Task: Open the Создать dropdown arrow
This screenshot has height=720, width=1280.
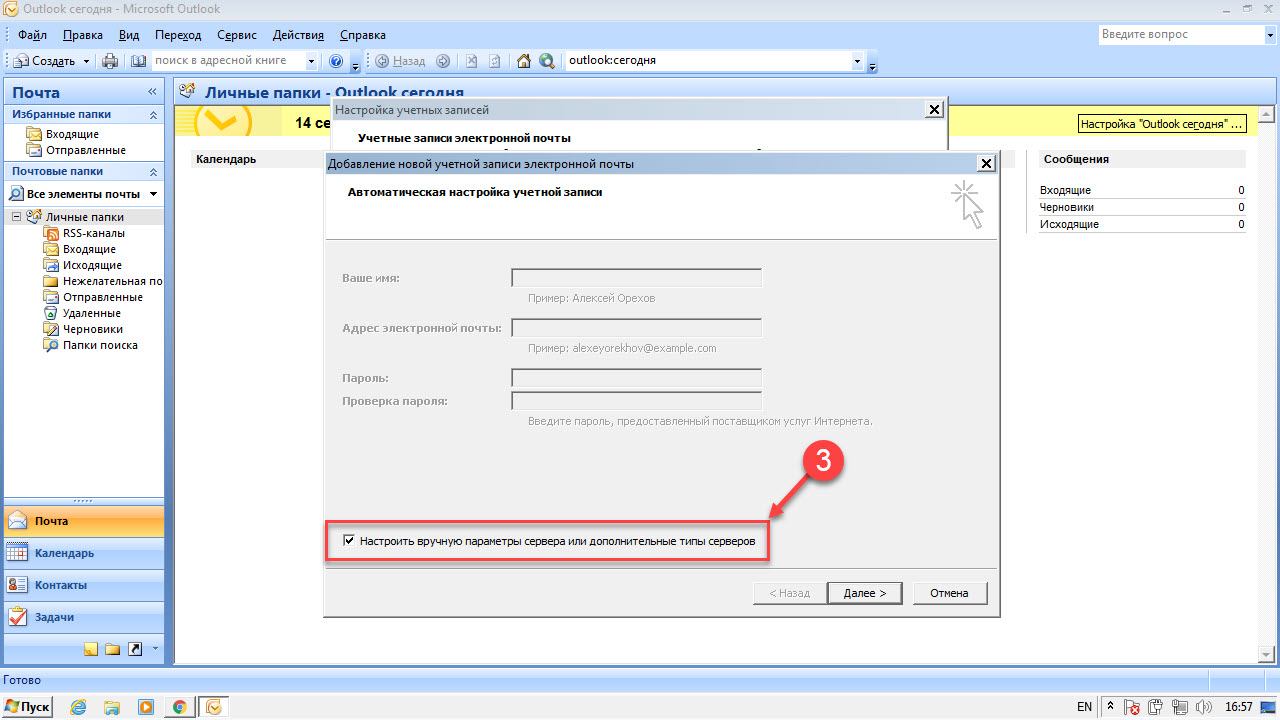Action: [x=86, y=61]
